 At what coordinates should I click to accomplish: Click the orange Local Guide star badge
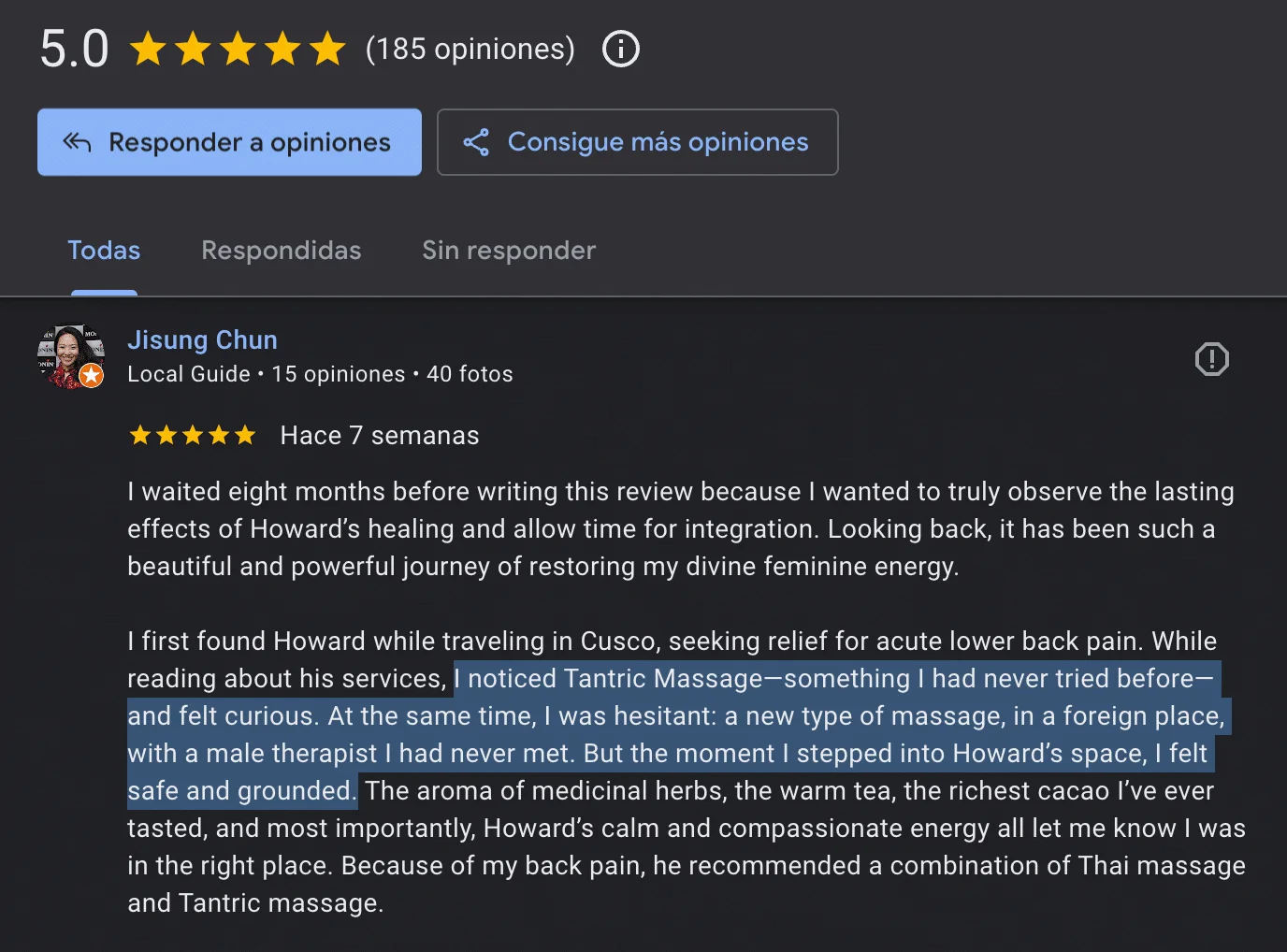[x=91, y=375]
